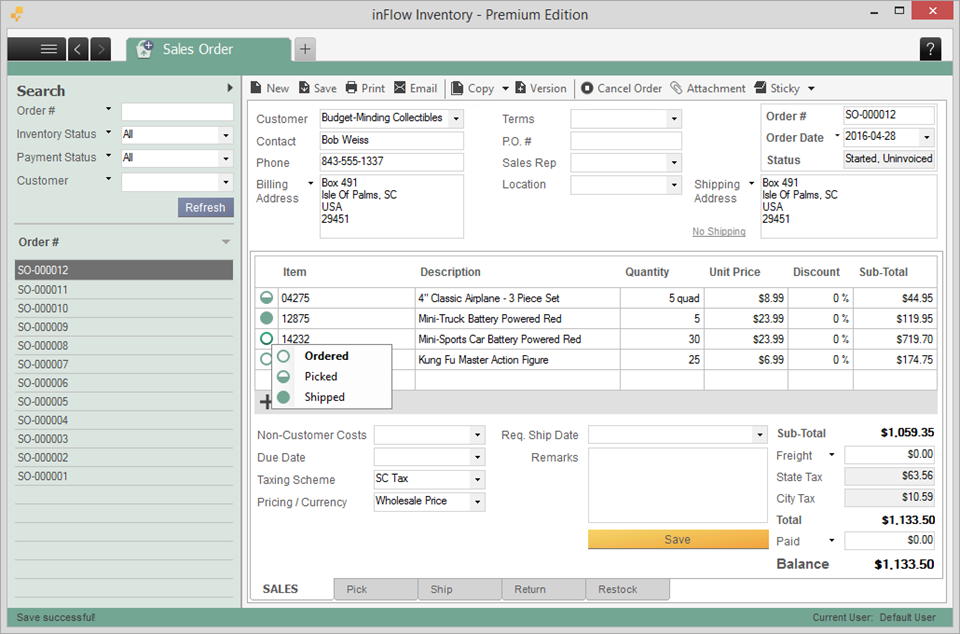The height and width of the screenshot is (634, 960).
Task: Click the Order # search field
Action: (178, 111)
